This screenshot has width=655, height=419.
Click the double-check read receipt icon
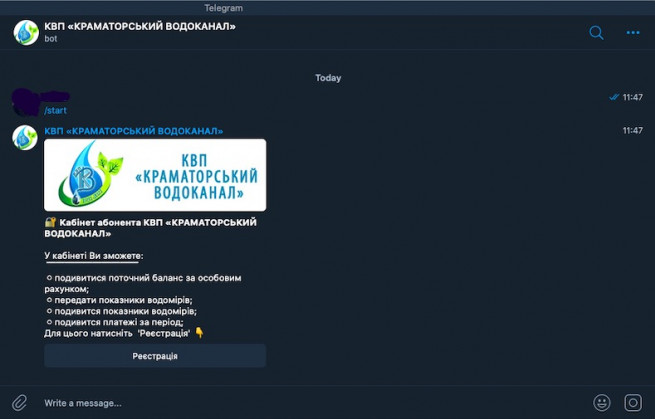click(614, 97)
